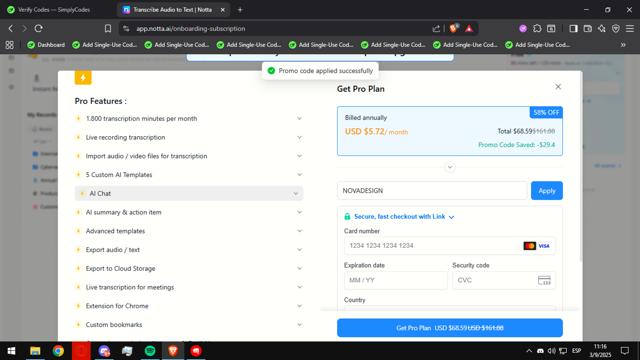Open the Leo AI star icon
Image resolution: width=640 pixels, height=360 pixels.
[x=602, y=29]
